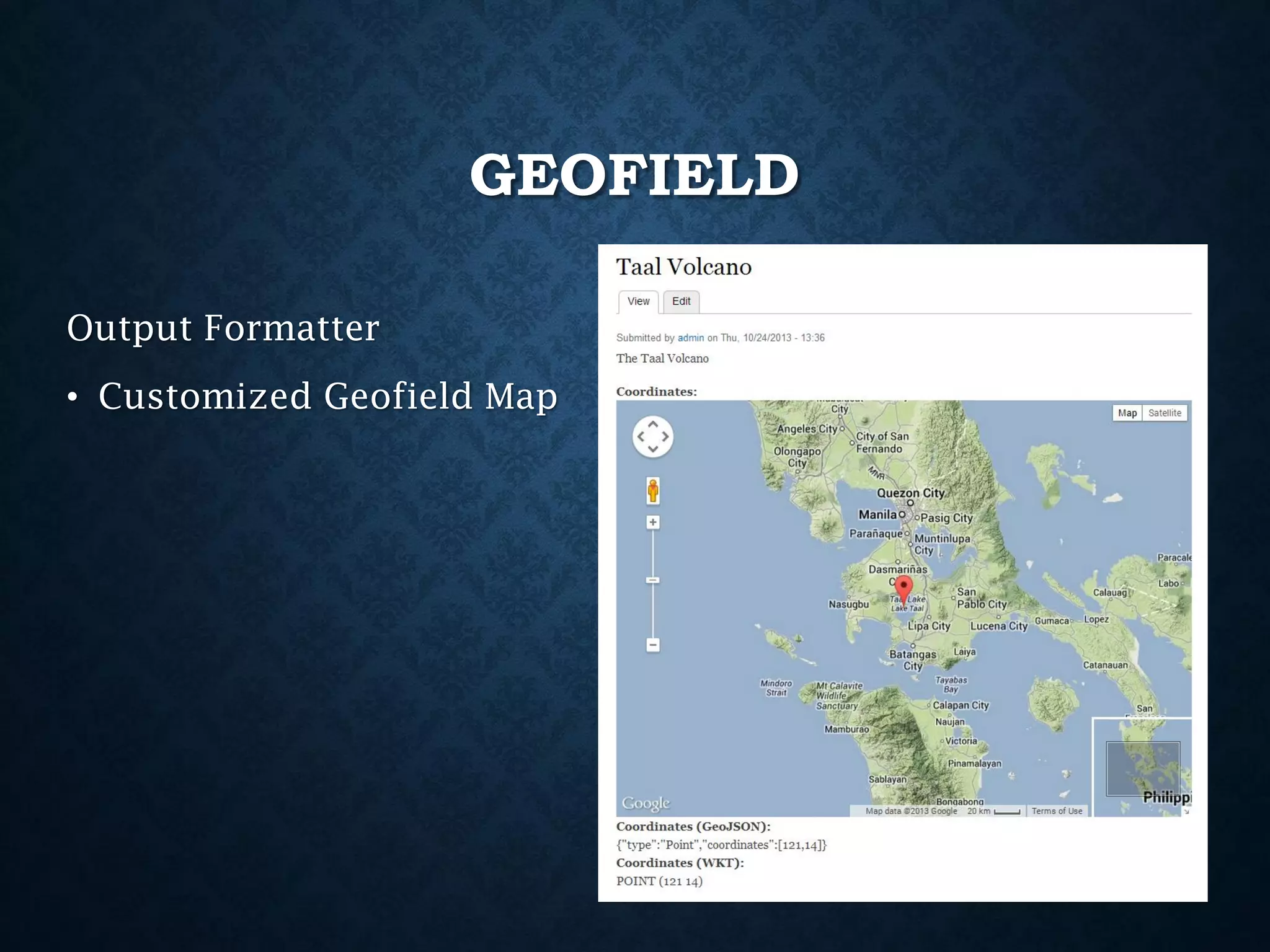Image resolution: width=1270 pixels, height=952 pixels.
Task: Click the Manila label on the map
Action: 877,514
